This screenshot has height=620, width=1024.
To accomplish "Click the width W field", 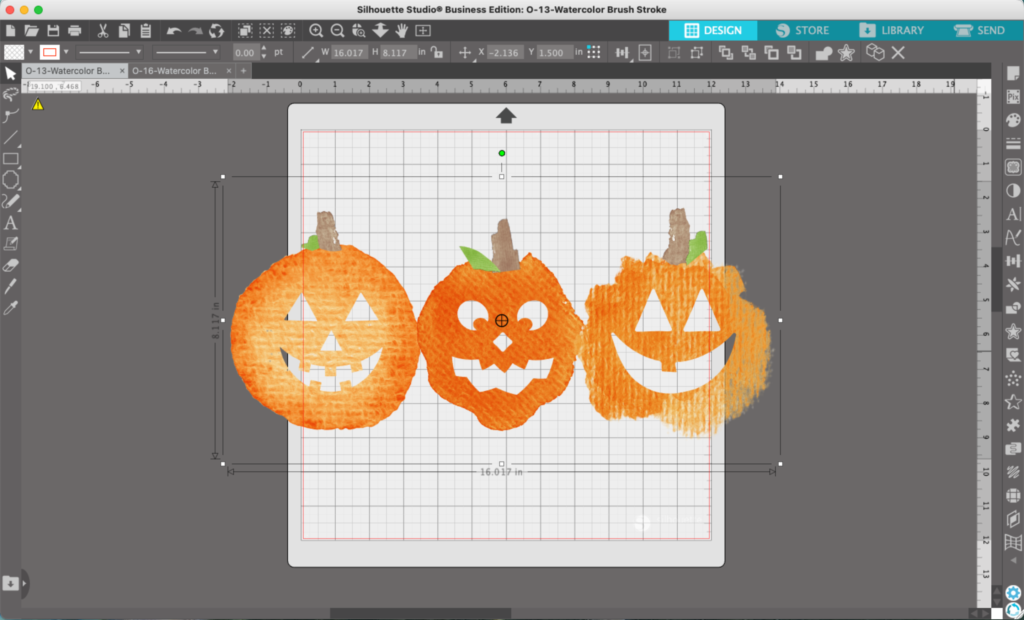I will (349, 53).
